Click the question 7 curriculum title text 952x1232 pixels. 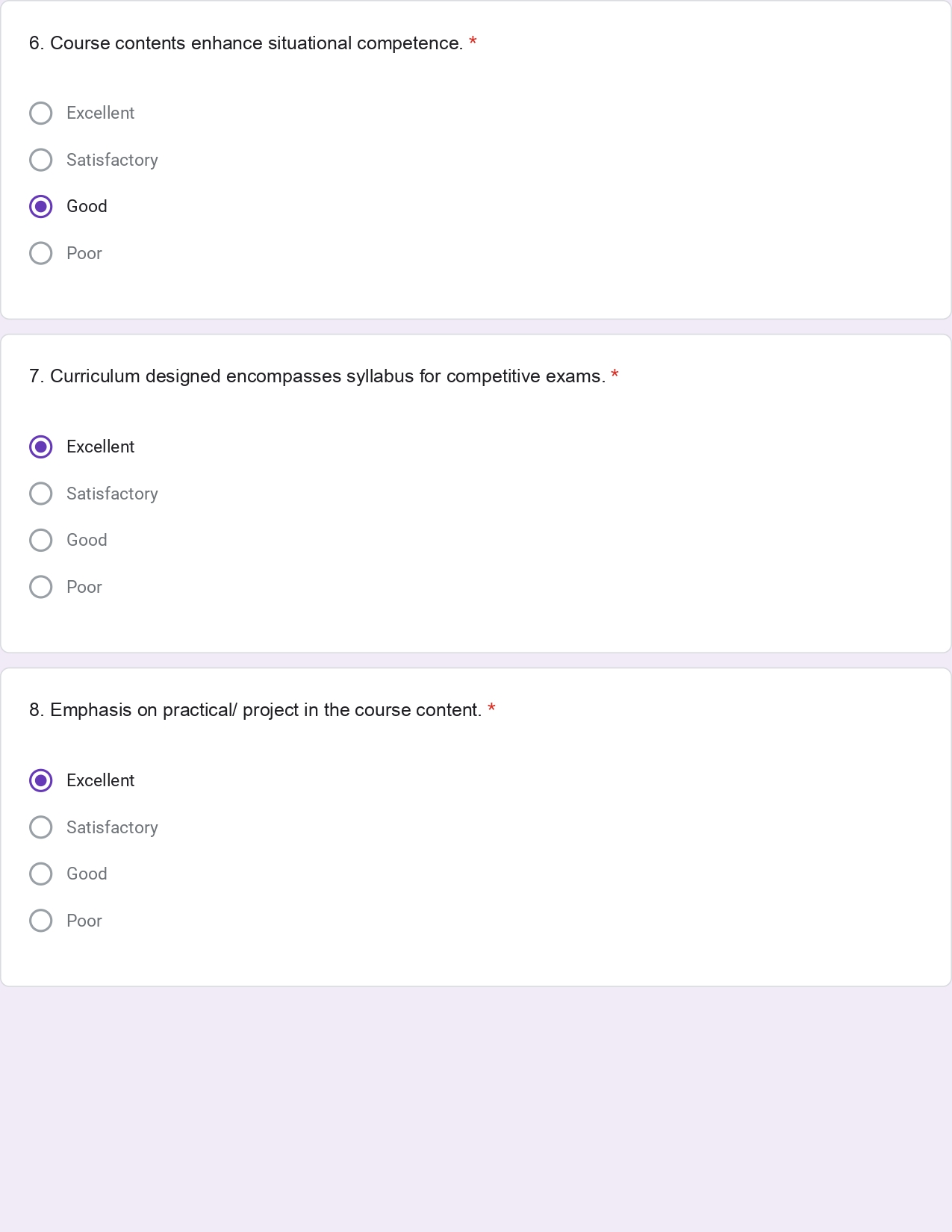pyautogui.click(x=317, y=376)
